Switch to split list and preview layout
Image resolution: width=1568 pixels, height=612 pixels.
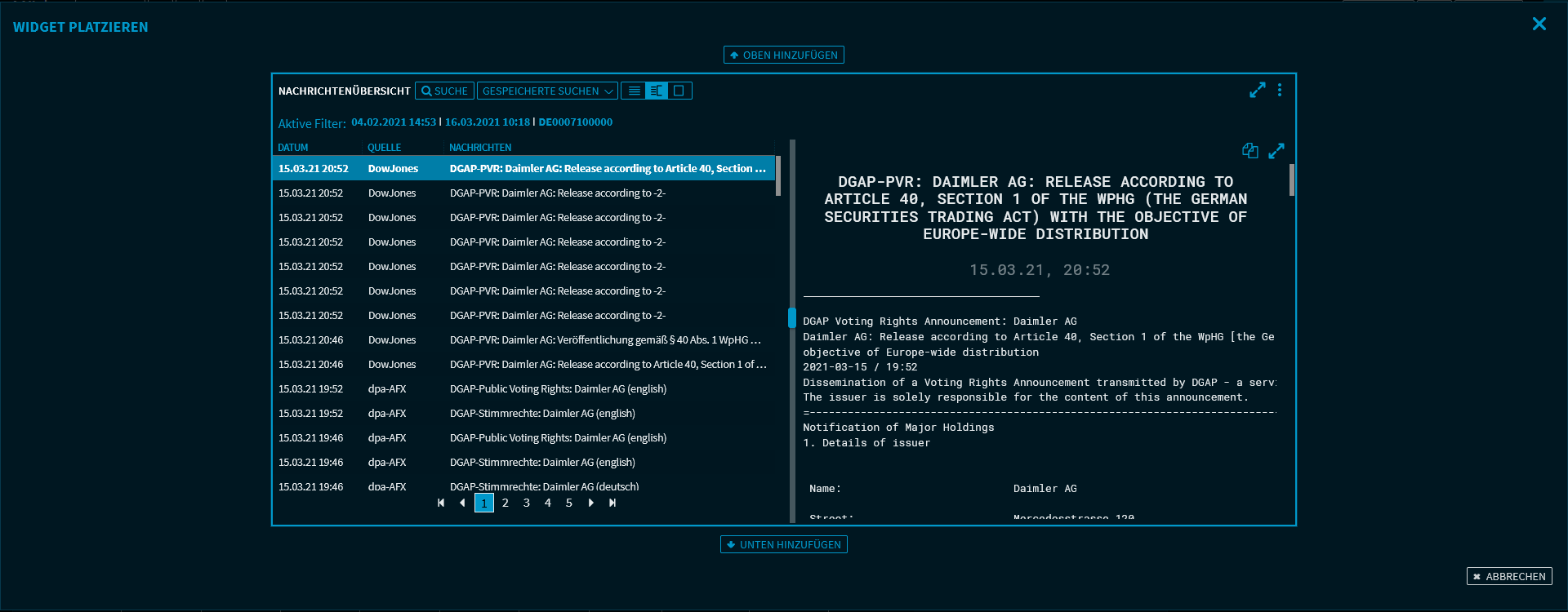(656, 91)
